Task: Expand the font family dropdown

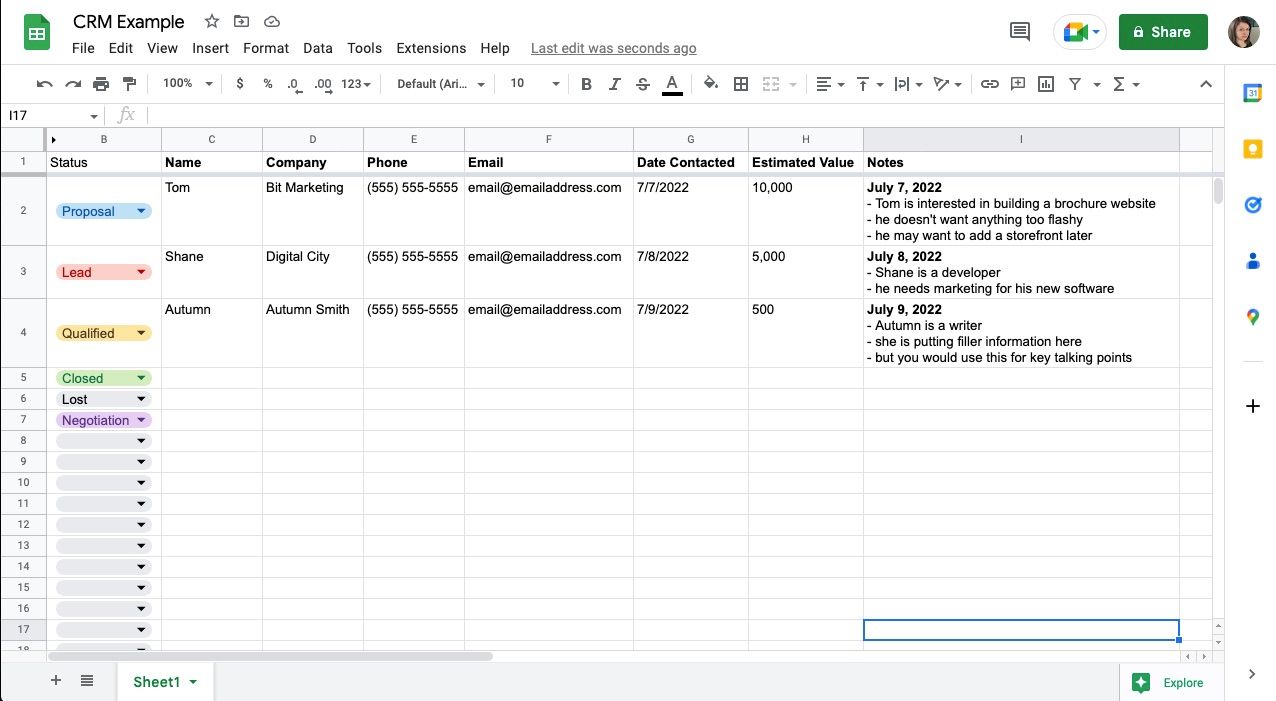Action: point(440,84)
